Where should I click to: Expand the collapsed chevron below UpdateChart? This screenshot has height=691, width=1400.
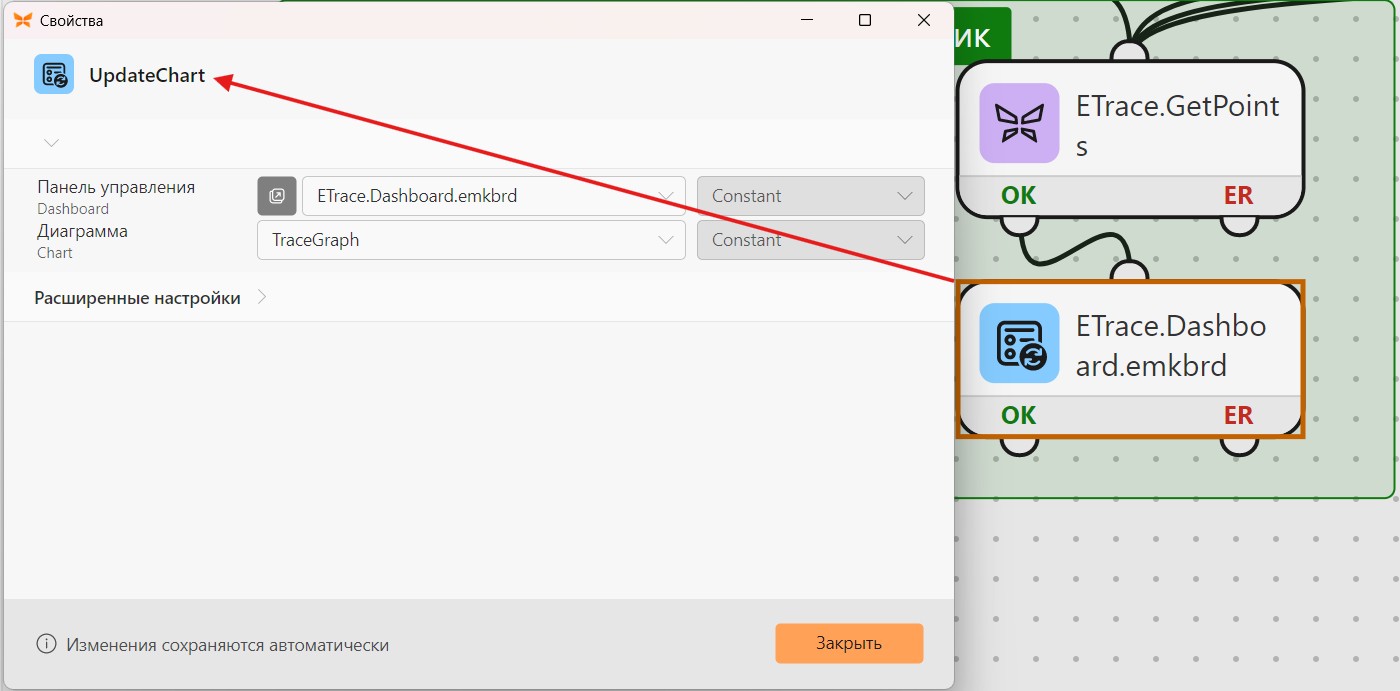pyautogui.click(x=52, y=143)
